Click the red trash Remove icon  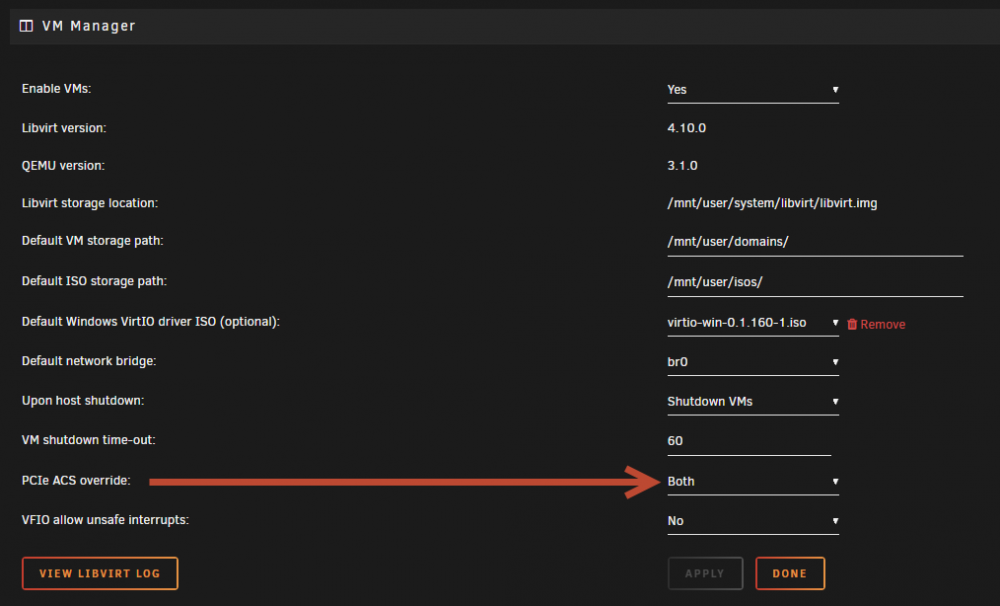852,324
